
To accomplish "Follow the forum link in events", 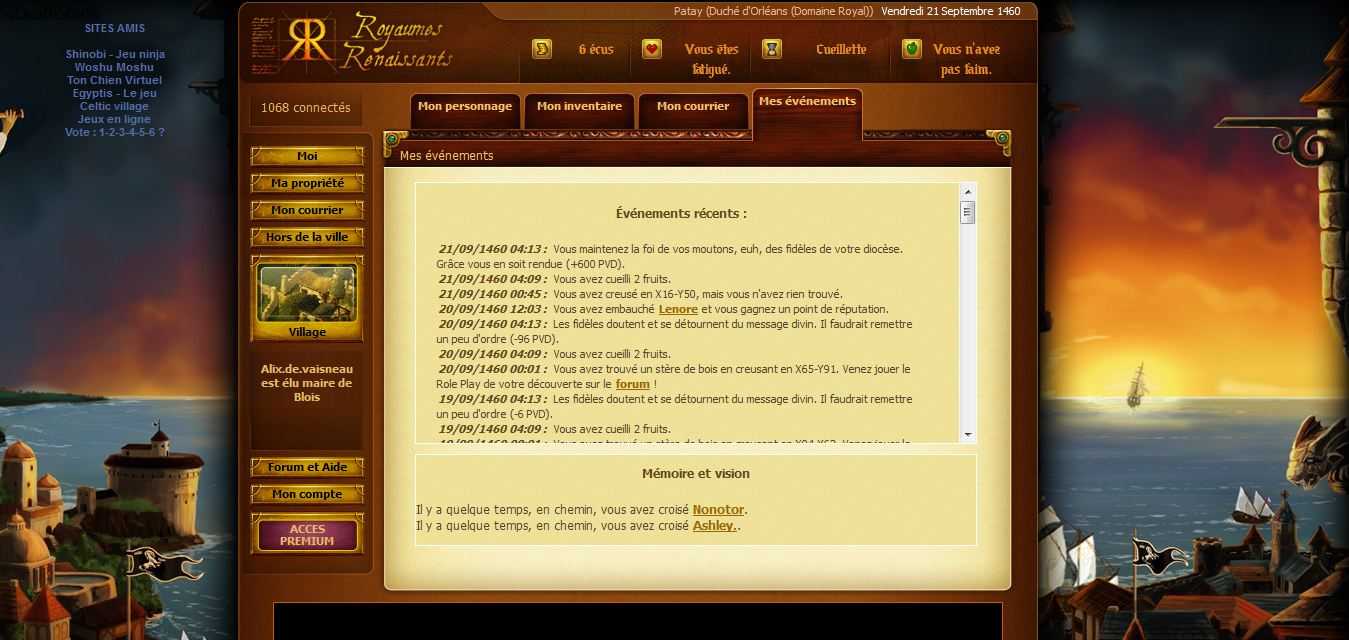I will 632,384.
